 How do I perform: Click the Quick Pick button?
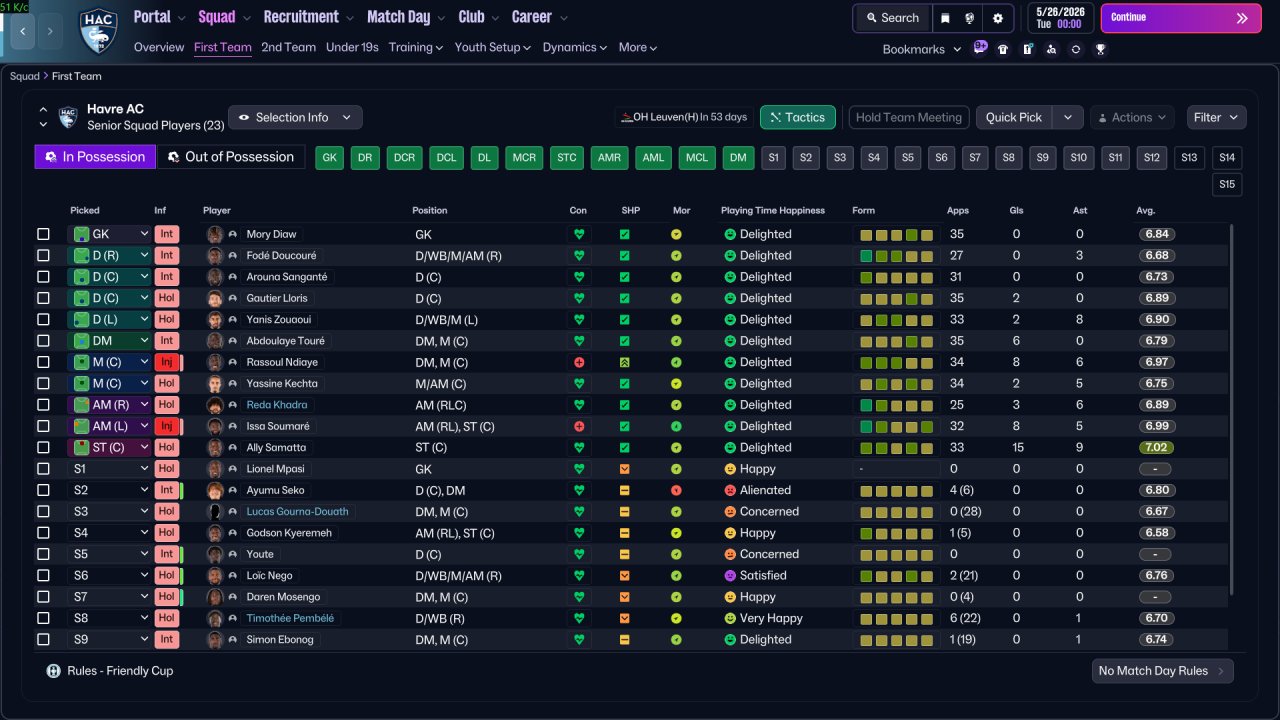1014,117
